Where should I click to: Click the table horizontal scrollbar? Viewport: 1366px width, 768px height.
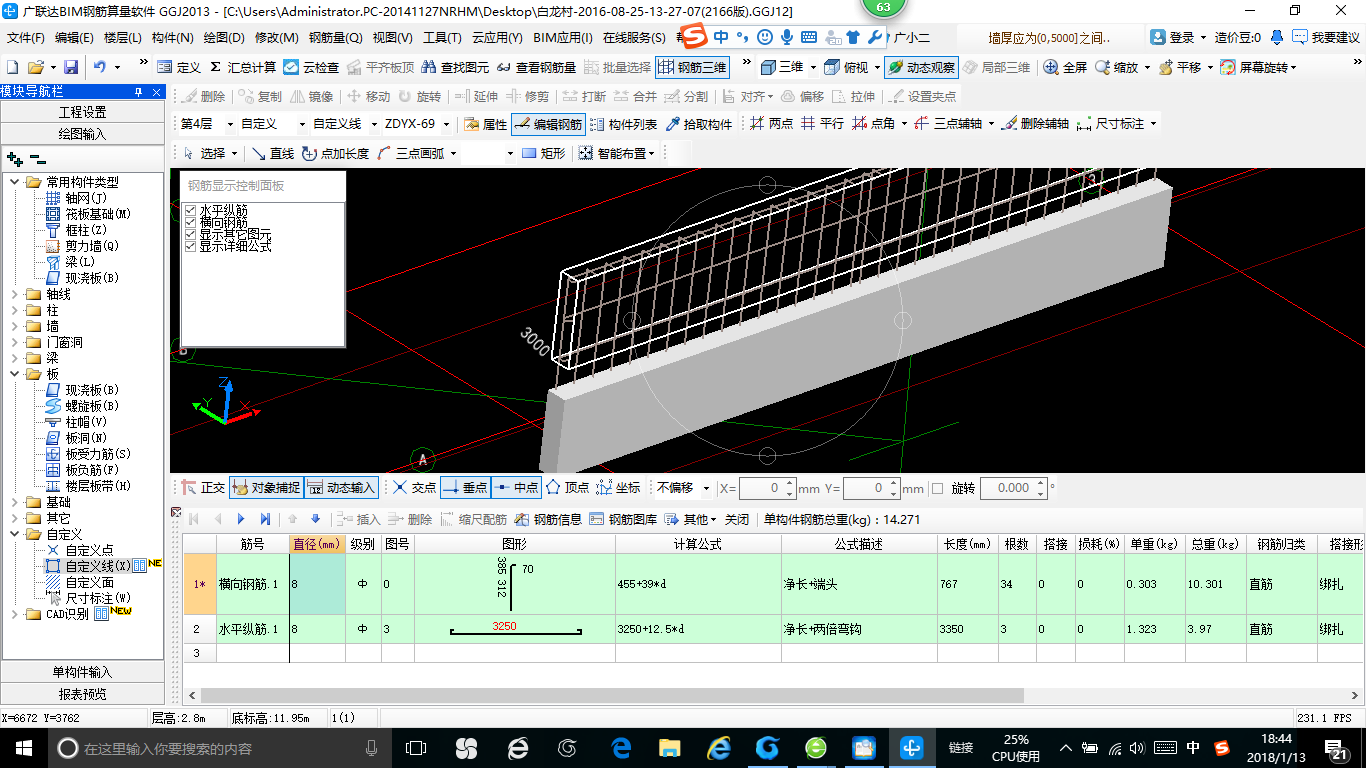[x=612, y=695]
